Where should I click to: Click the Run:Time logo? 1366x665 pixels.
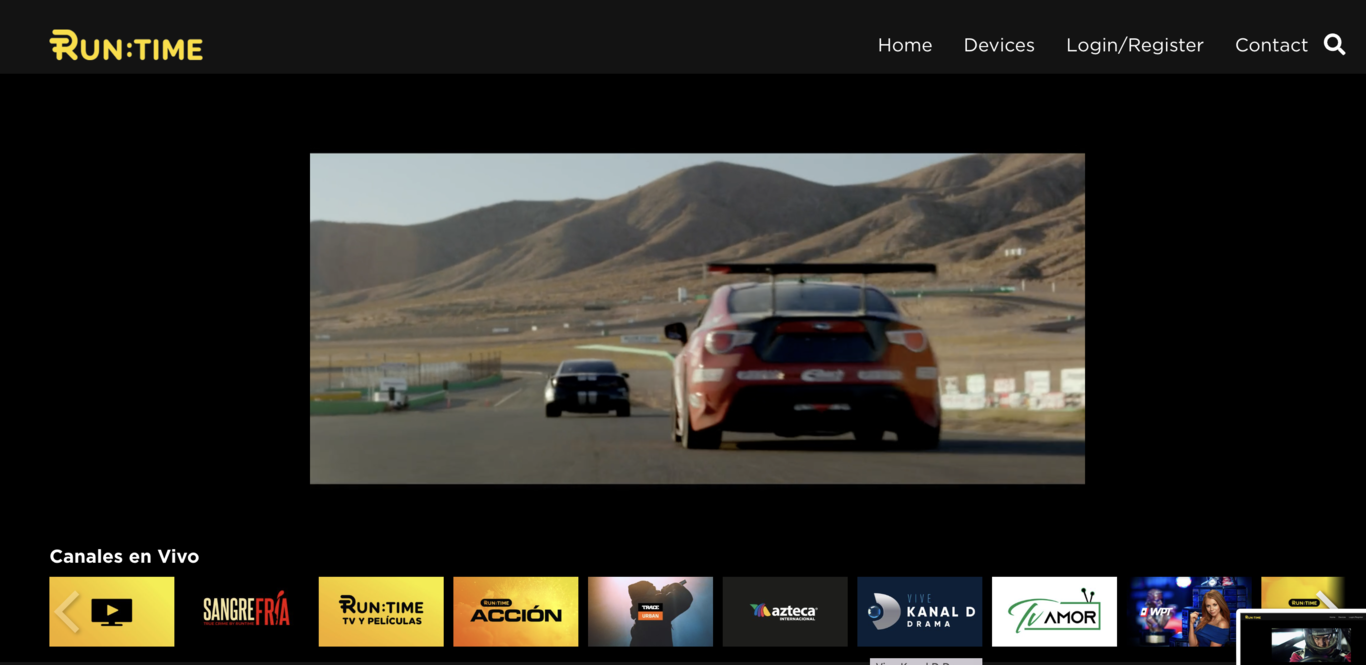point(126,45)
